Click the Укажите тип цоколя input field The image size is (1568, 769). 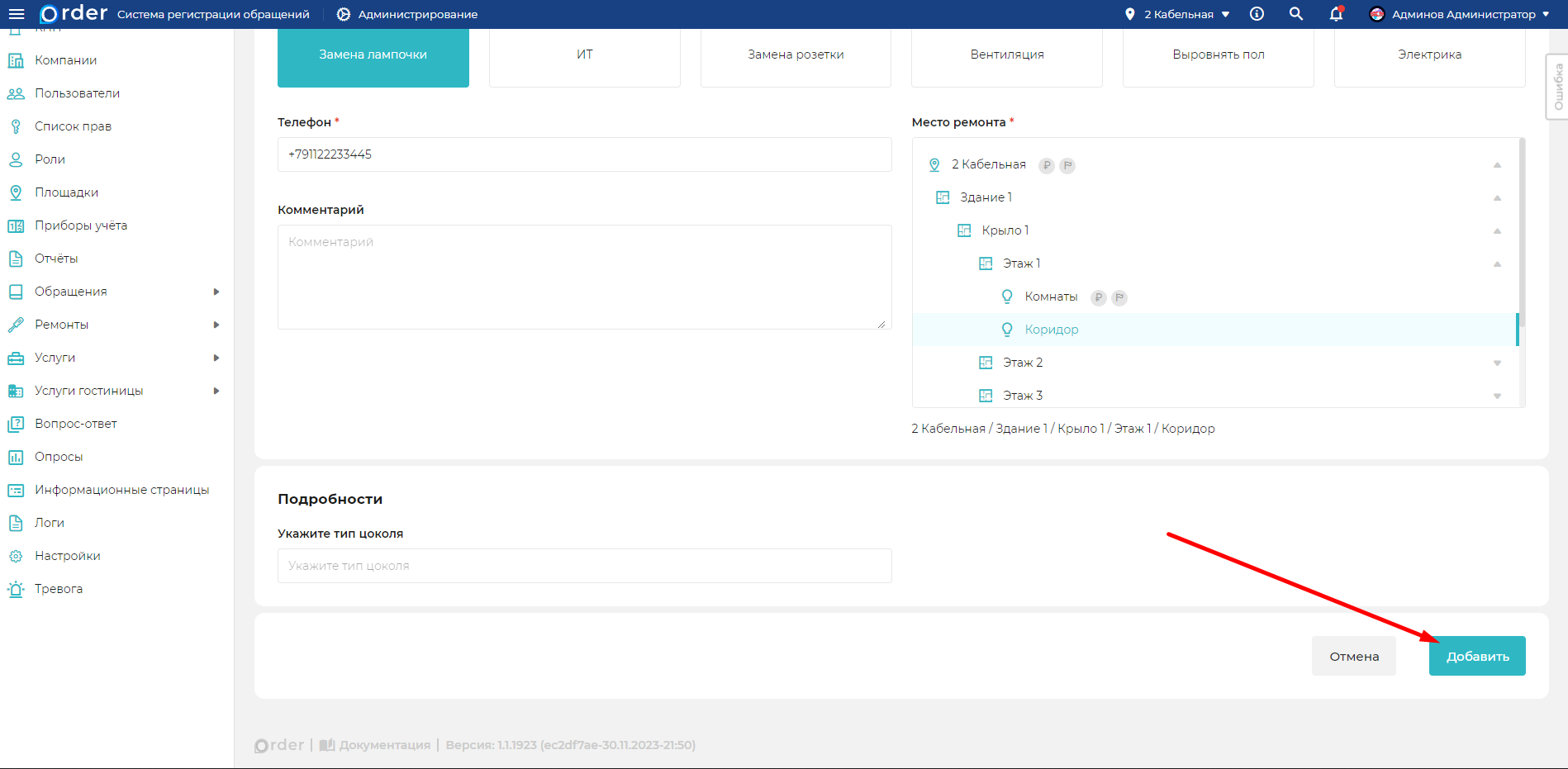tap(584, 566)
